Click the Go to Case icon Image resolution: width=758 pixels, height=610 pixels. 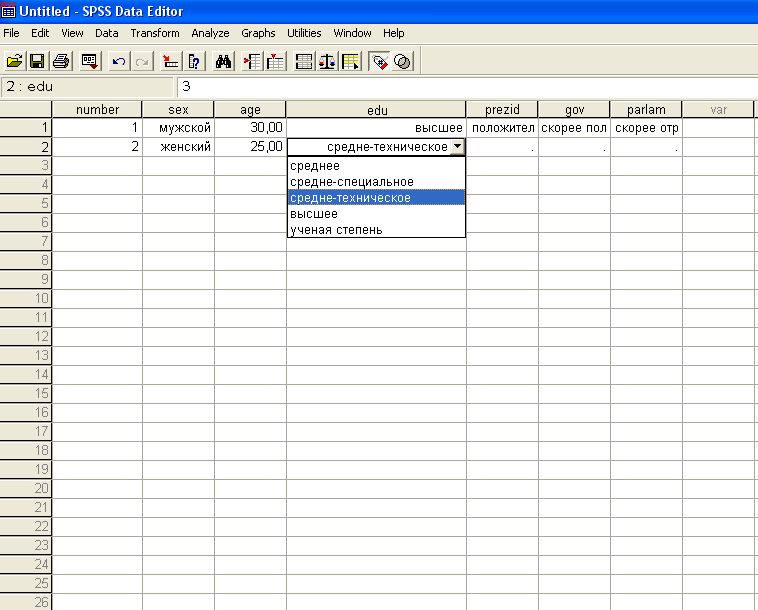(x=170, y=61)
